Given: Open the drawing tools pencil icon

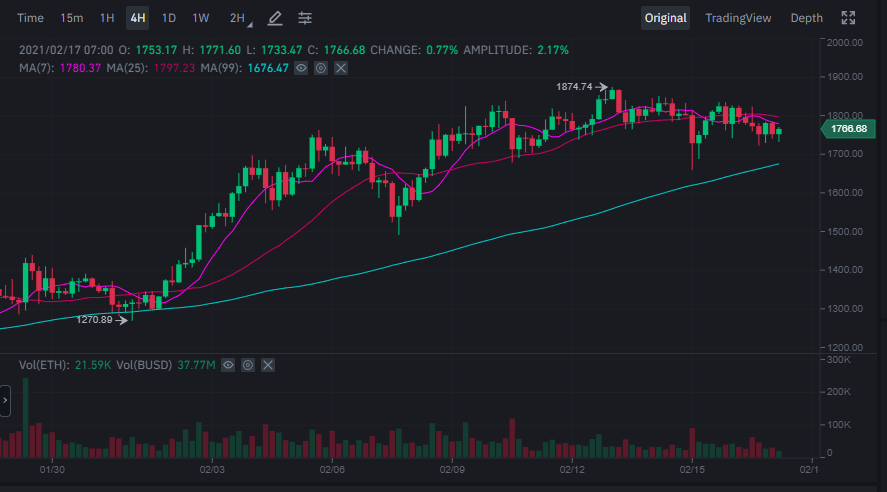Looking at the screenshot, I should (x=275, y=18).
